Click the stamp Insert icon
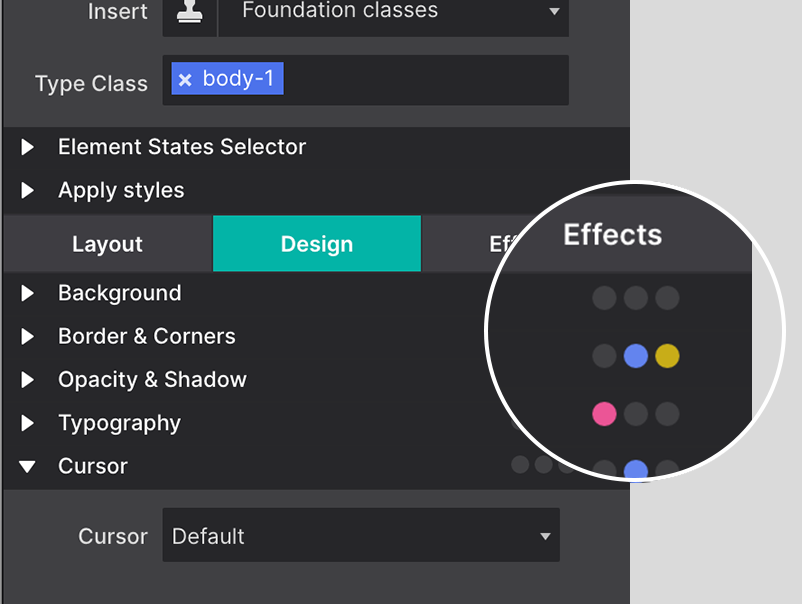This screenshot has width=802, height=604. [189, 12]
